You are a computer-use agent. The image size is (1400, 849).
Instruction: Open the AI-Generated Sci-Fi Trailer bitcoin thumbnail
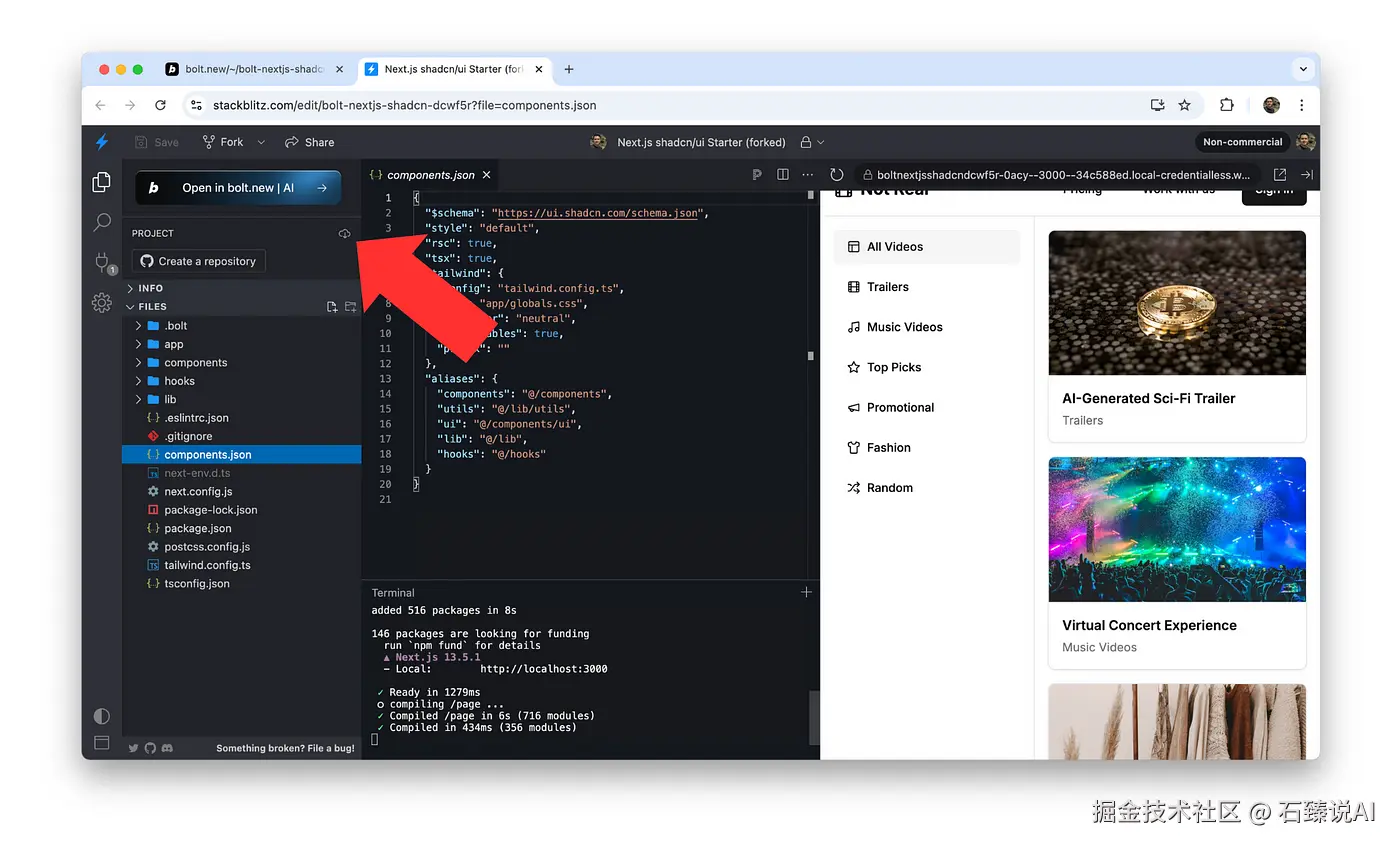pos(1177,303)
